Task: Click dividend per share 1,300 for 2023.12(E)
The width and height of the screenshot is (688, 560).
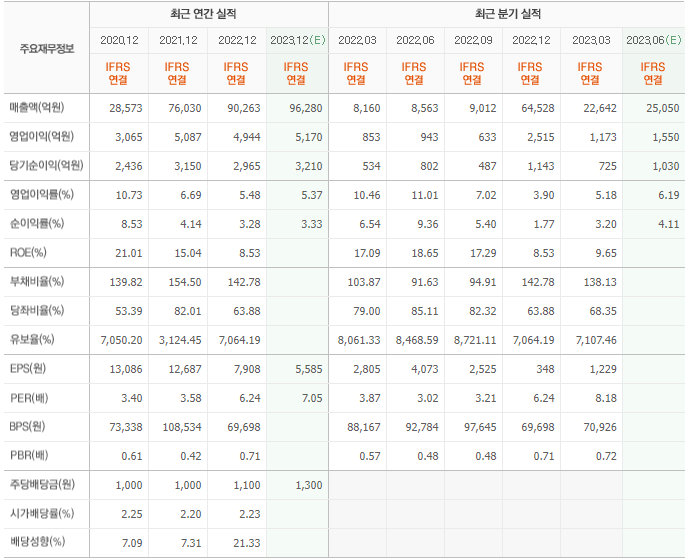Action: [309, 485]
